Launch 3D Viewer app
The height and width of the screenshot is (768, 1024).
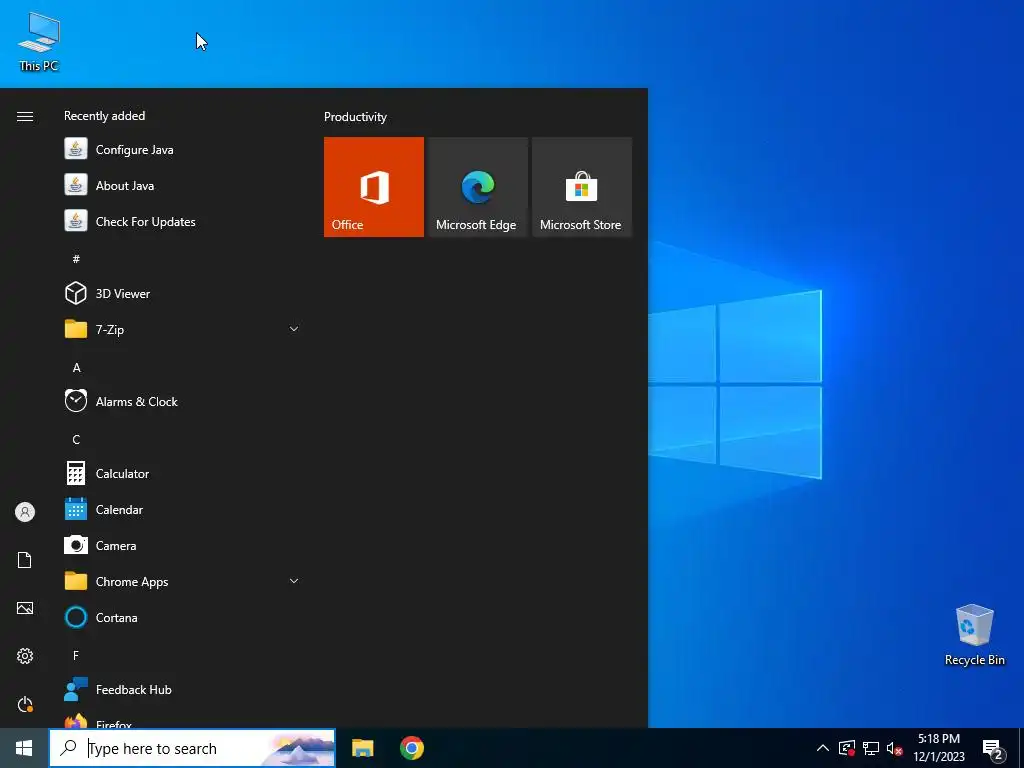(x=182, y=293)
